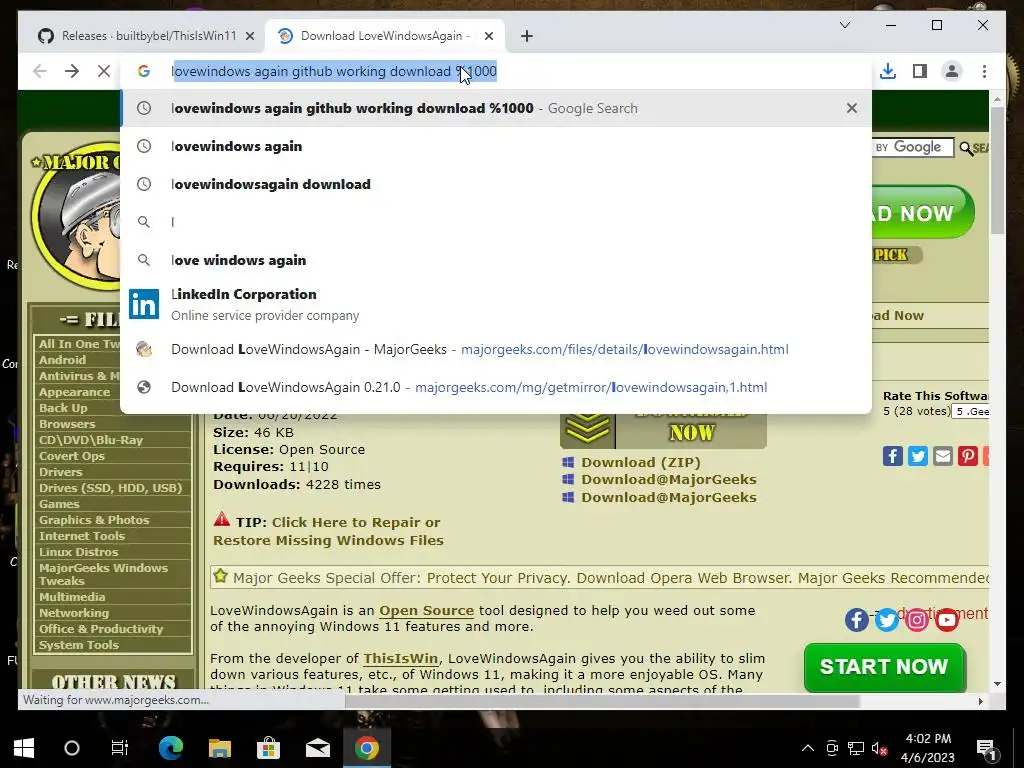Open the Chrome profile avatar
This screenshot has height=768, width=1024.
(952, 71)
